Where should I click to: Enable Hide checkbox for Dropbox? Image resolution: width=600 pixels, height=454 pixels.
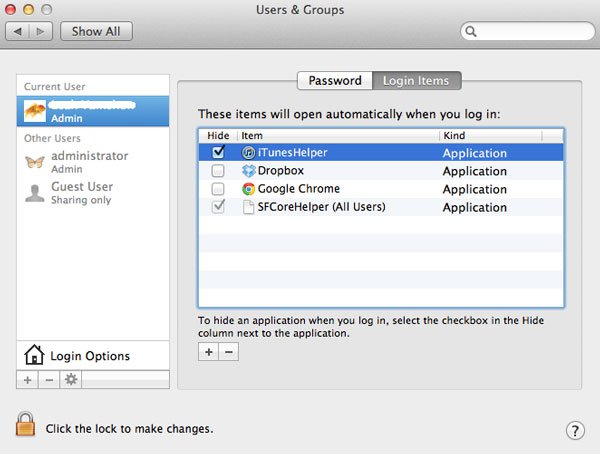pos(218,171)
